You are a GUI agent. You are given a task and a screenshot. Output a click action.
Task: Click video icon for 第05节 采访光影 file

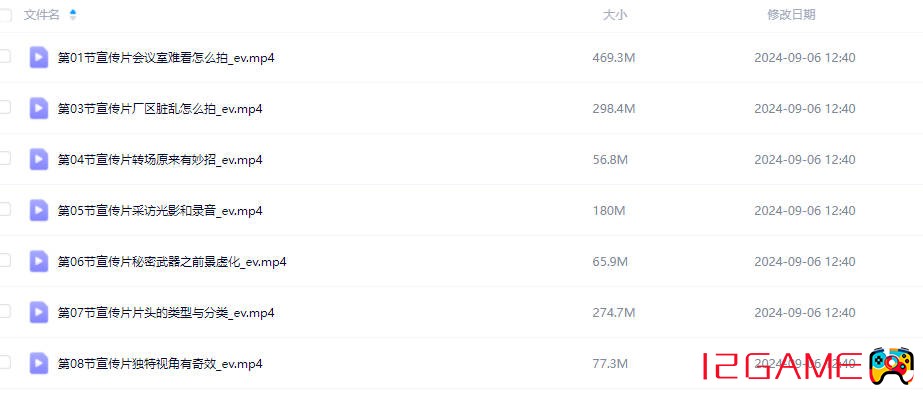click(39, 210)
